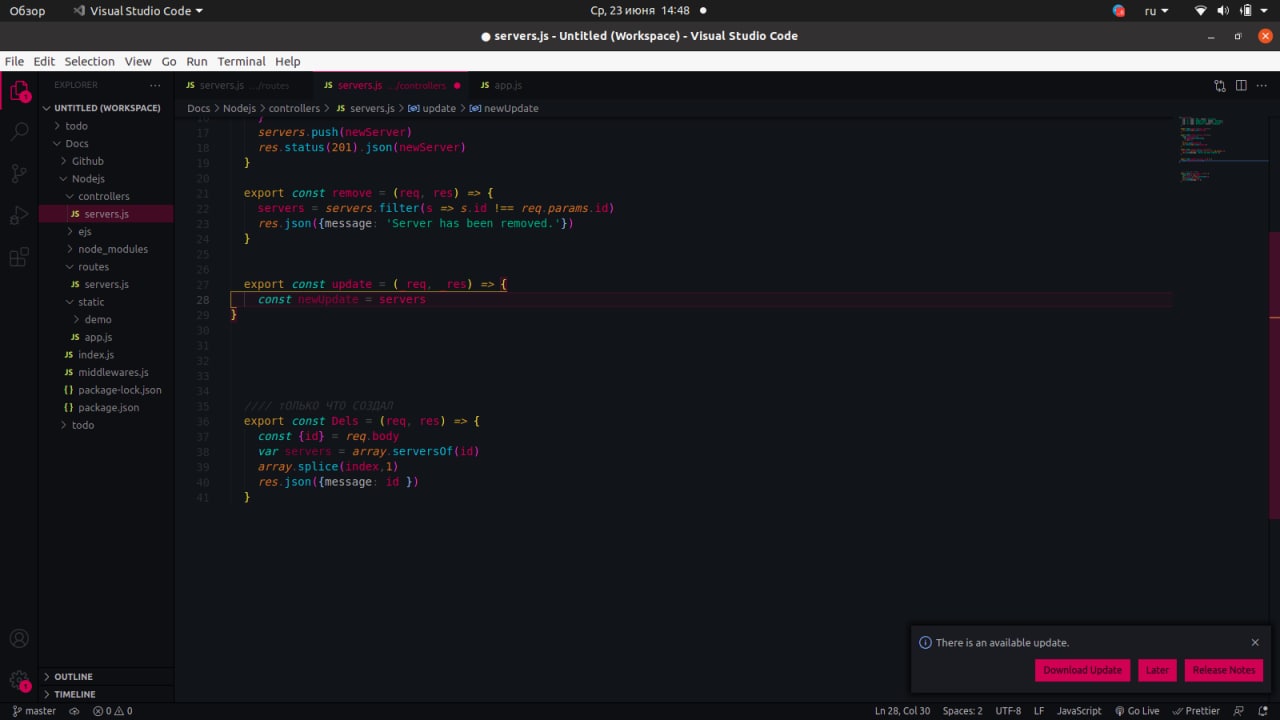Open package.json in the file explorer
Screen dimensions: 1280x720
click(x=108, y=408)
